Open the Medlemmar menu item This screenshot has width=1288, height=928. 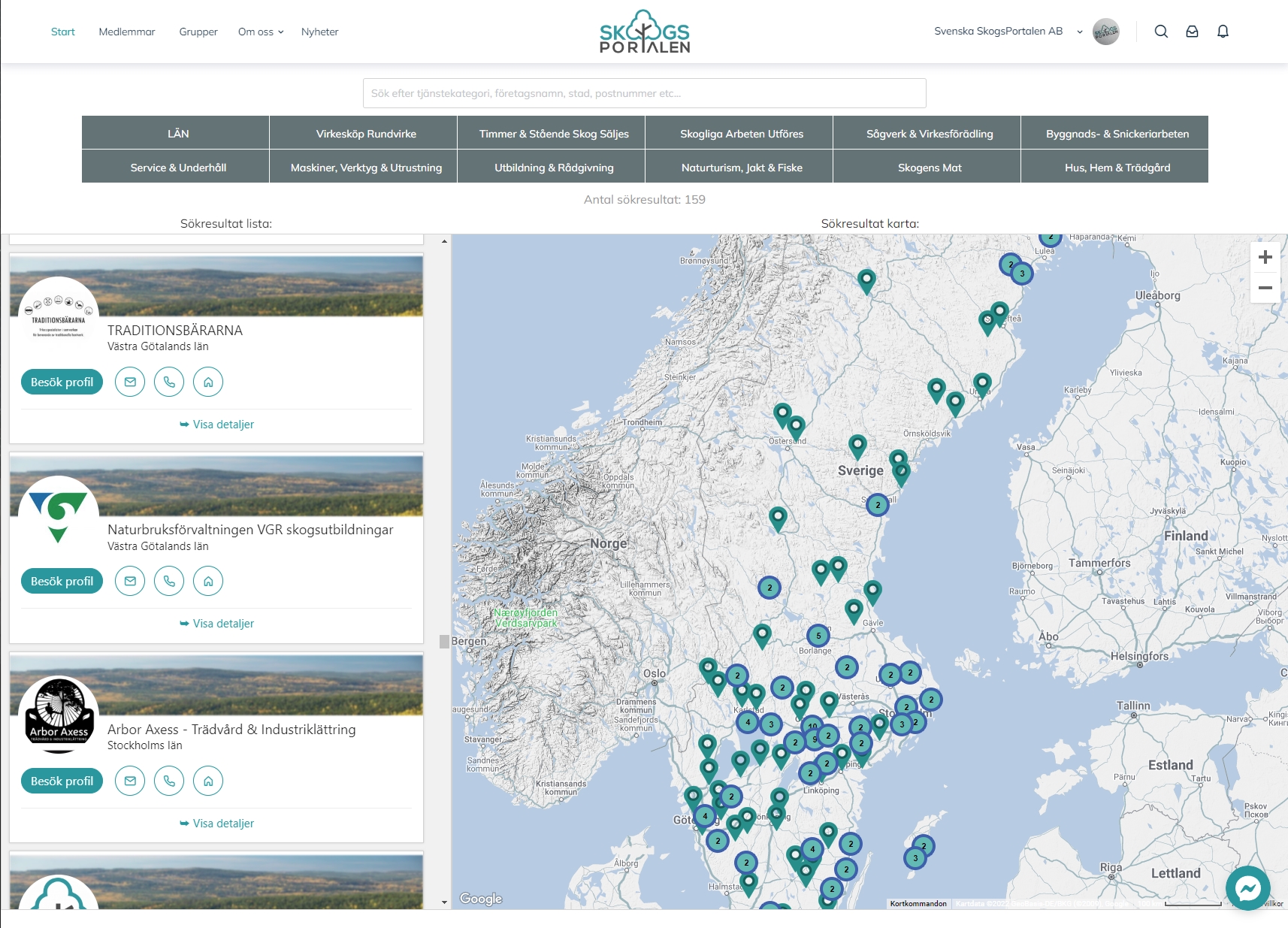click(x=127, y=32)
